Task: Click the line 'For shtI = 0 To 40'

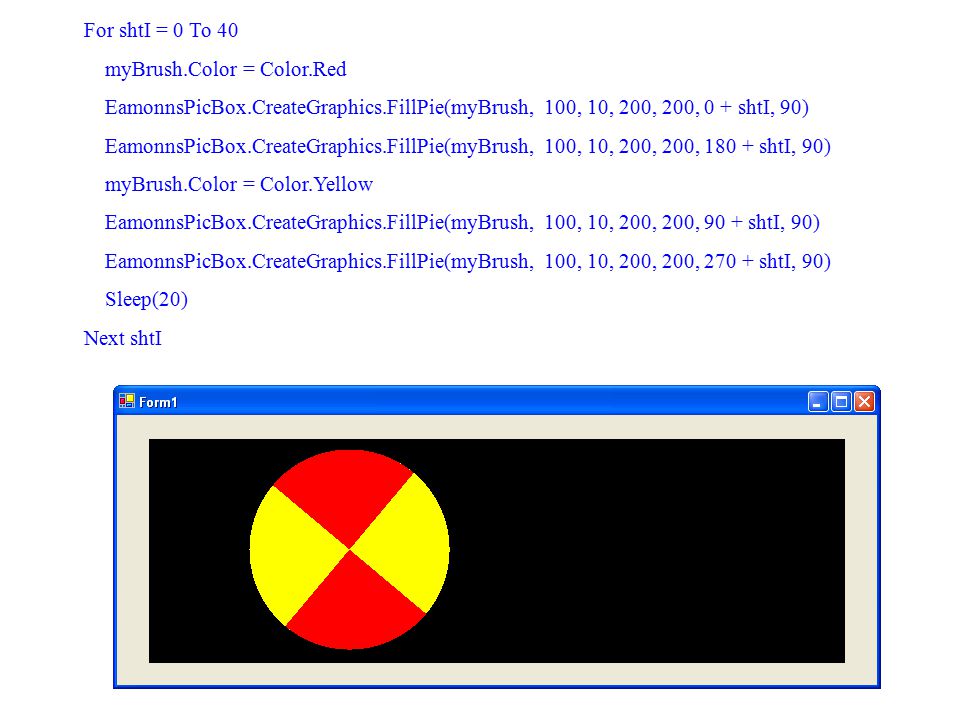Action: pos(161,30)
